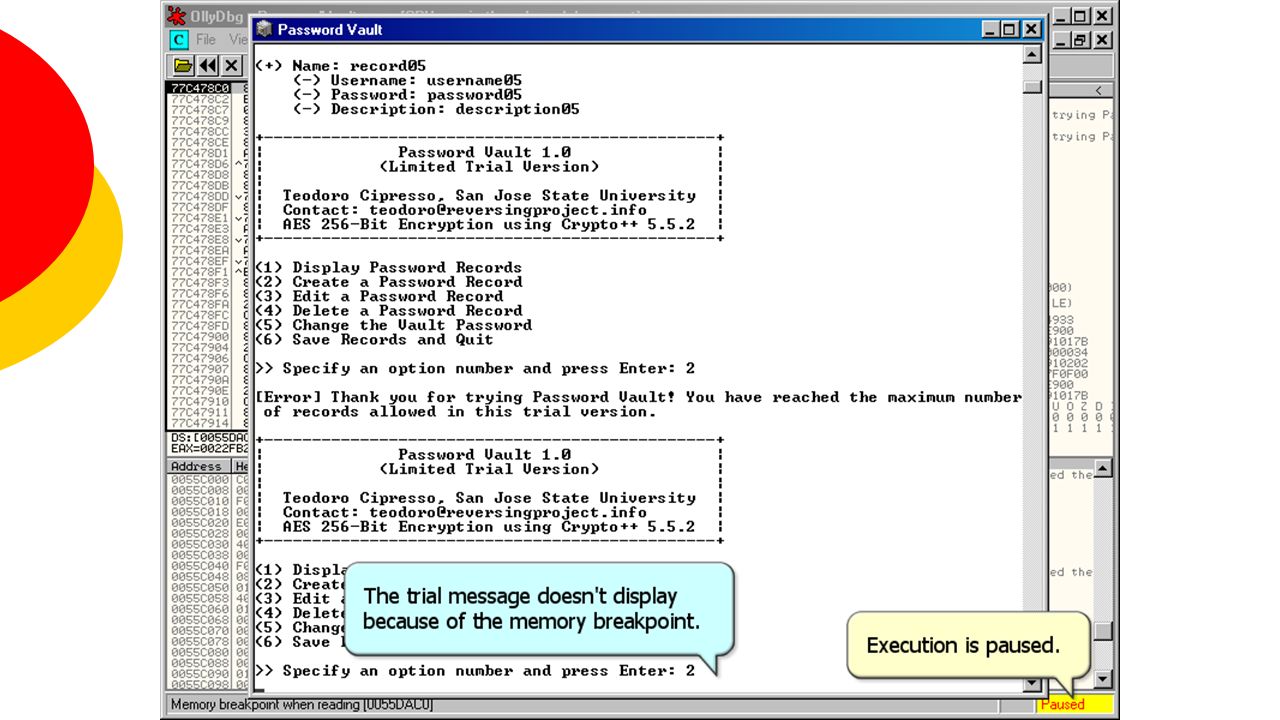Image resolution: width=1280 pixels, height=720 pixels.
Task: Select dump row at address 0055C088
Action: pos(201,662)
